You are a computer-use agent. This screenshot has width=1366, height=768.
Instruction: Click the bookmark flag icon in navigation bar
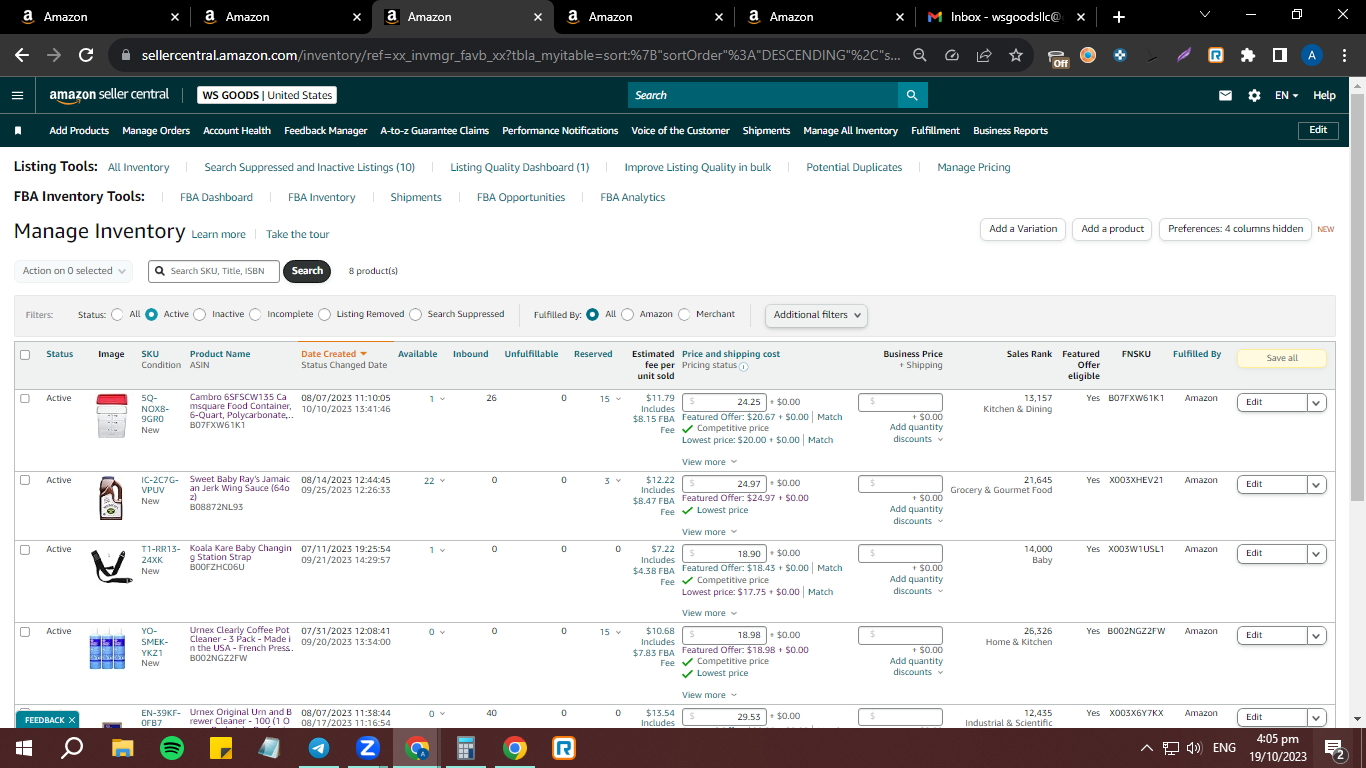pyautogui.click(x=18, y=131)
